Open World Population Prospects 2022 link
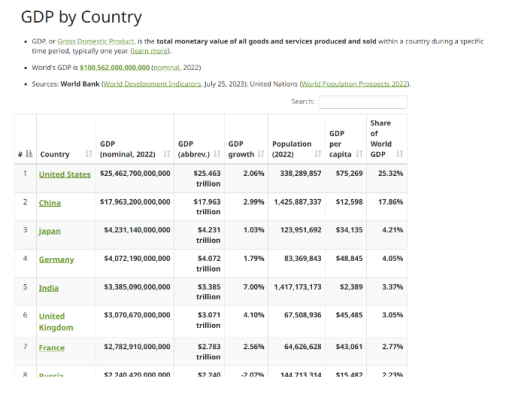This screenshot has width=506, height=400. point(355,84)
